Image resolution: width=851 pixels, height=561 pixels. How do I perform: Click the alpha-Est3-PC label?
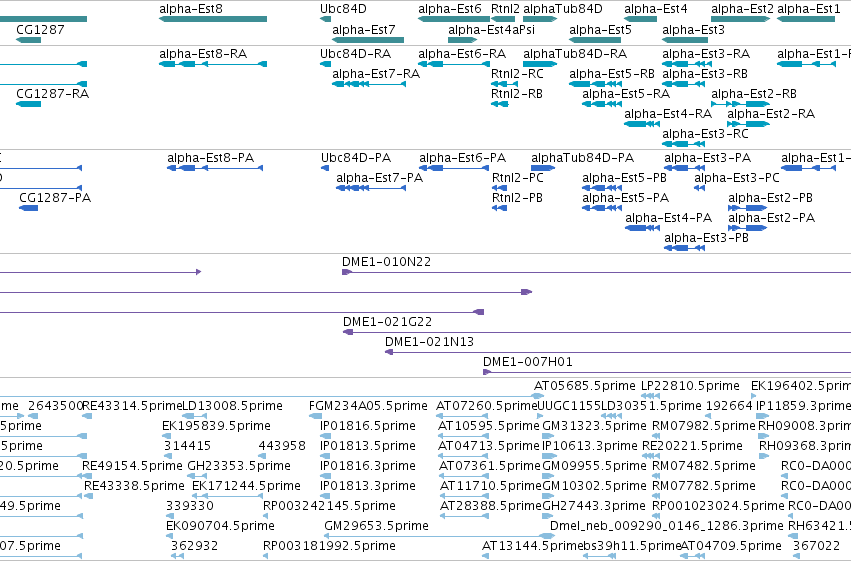point(736,178)
